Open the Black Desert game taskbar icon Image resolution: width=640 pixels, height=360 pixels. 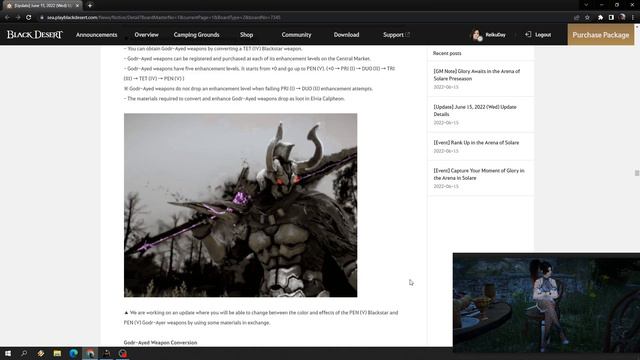click(x=107, y=353)
